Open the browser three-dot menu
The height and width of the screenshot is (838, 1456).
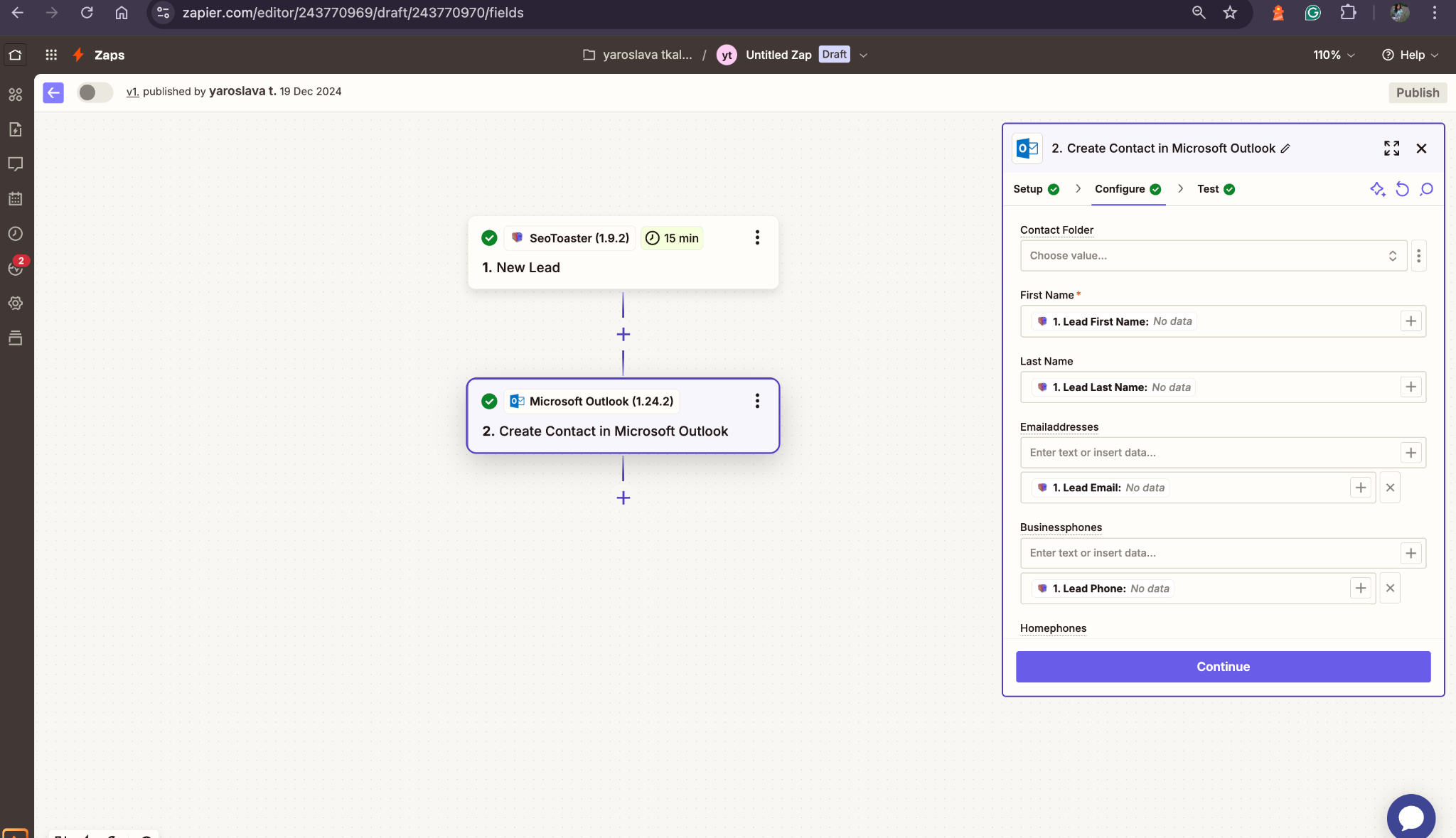pos(1435,13)
